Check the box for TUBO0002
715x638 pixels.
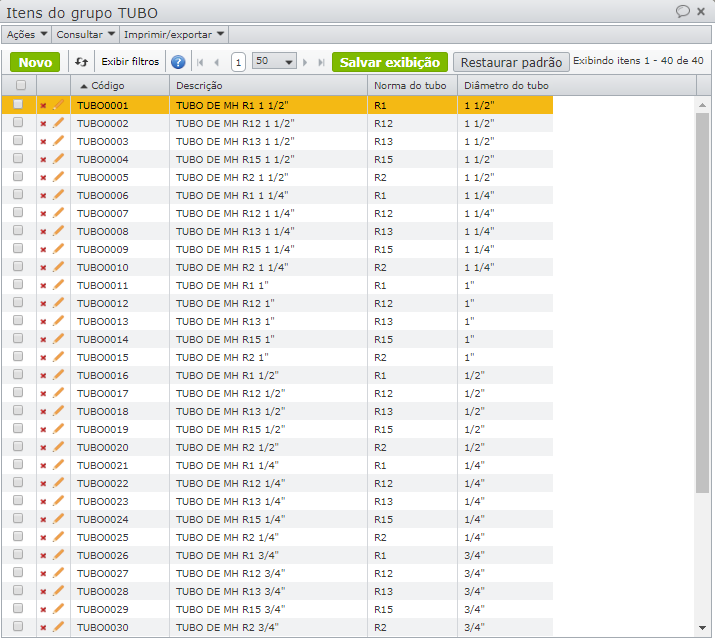click(18, 122)
